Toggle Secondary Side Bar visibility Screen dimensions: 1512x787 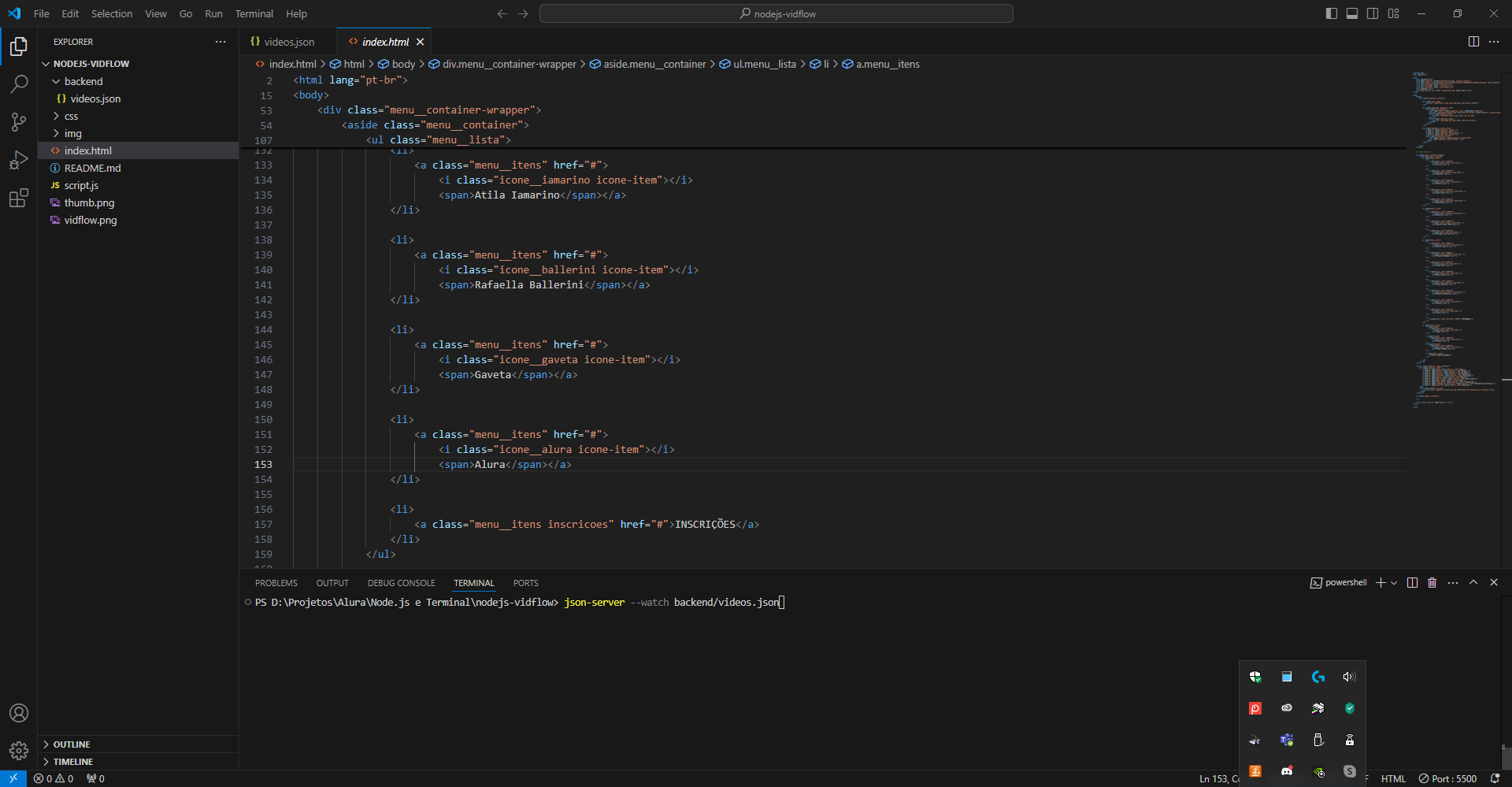coord(1373,13)
